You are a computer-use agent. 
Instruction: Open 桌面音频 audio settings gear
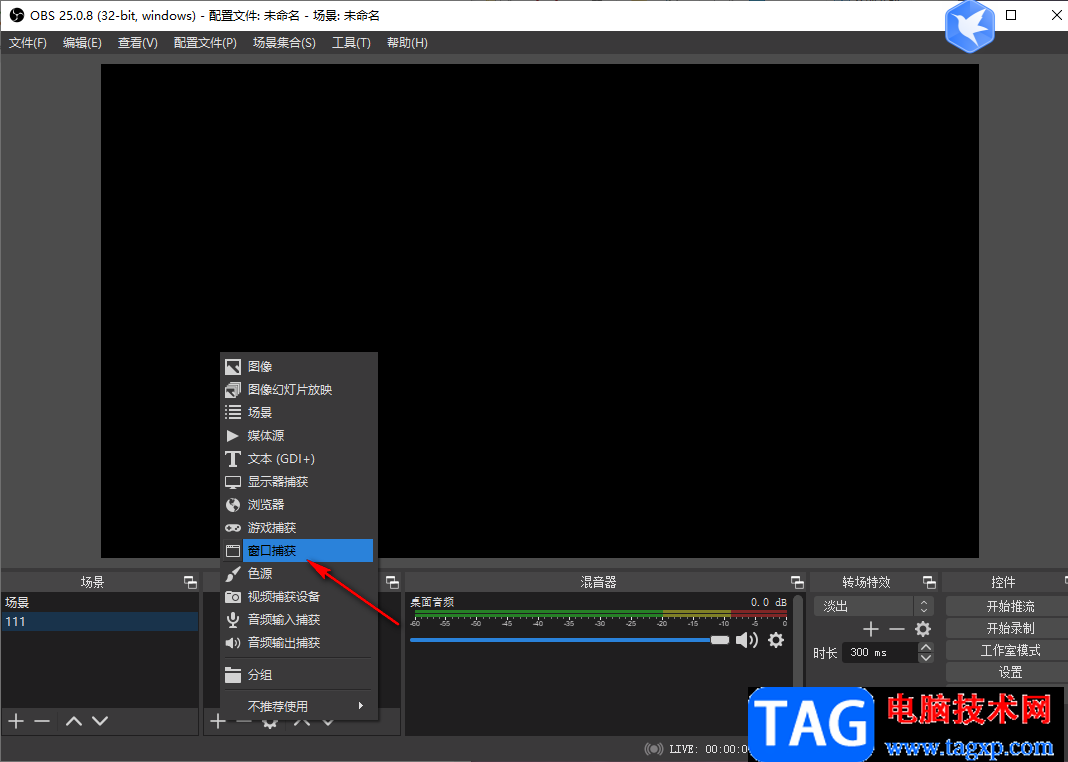tap(776, 640)
